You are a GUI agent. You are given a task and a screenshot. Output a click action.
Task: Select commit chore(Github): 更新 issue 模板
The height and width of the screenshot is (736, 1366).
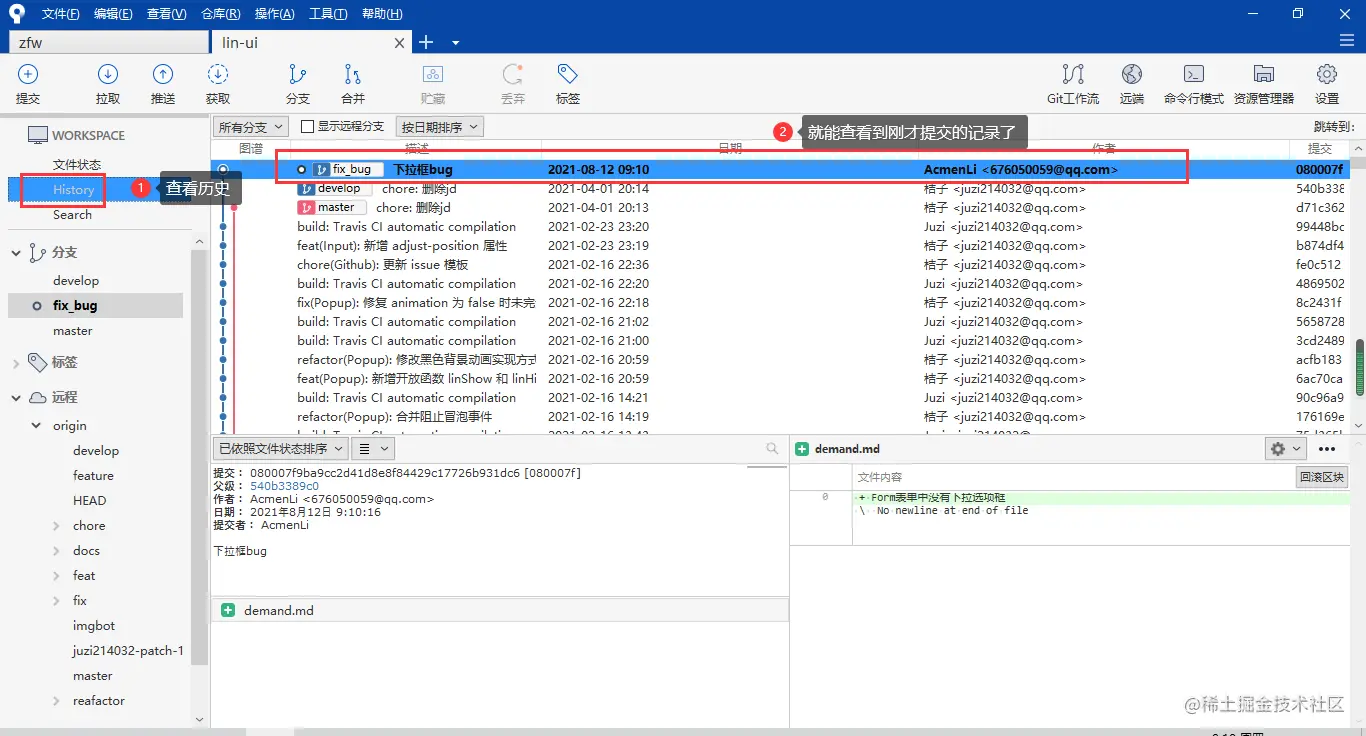[780, 265]
